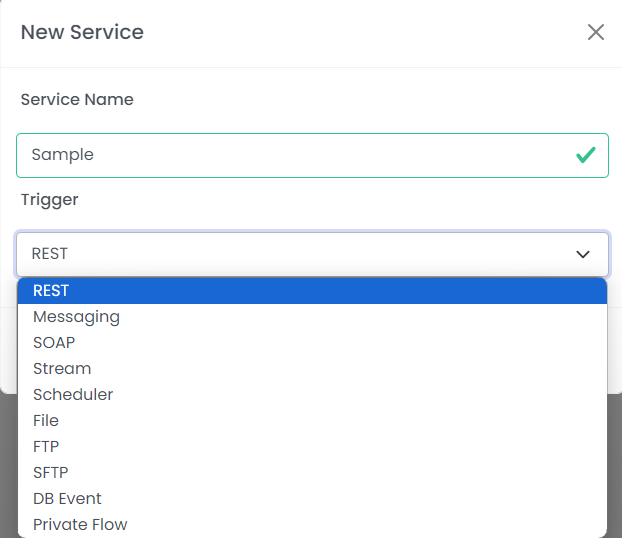Choose the SFTP trigger option
Viewport: 622px width, 538px height.
pyautogui.click(x=312, y=473)
